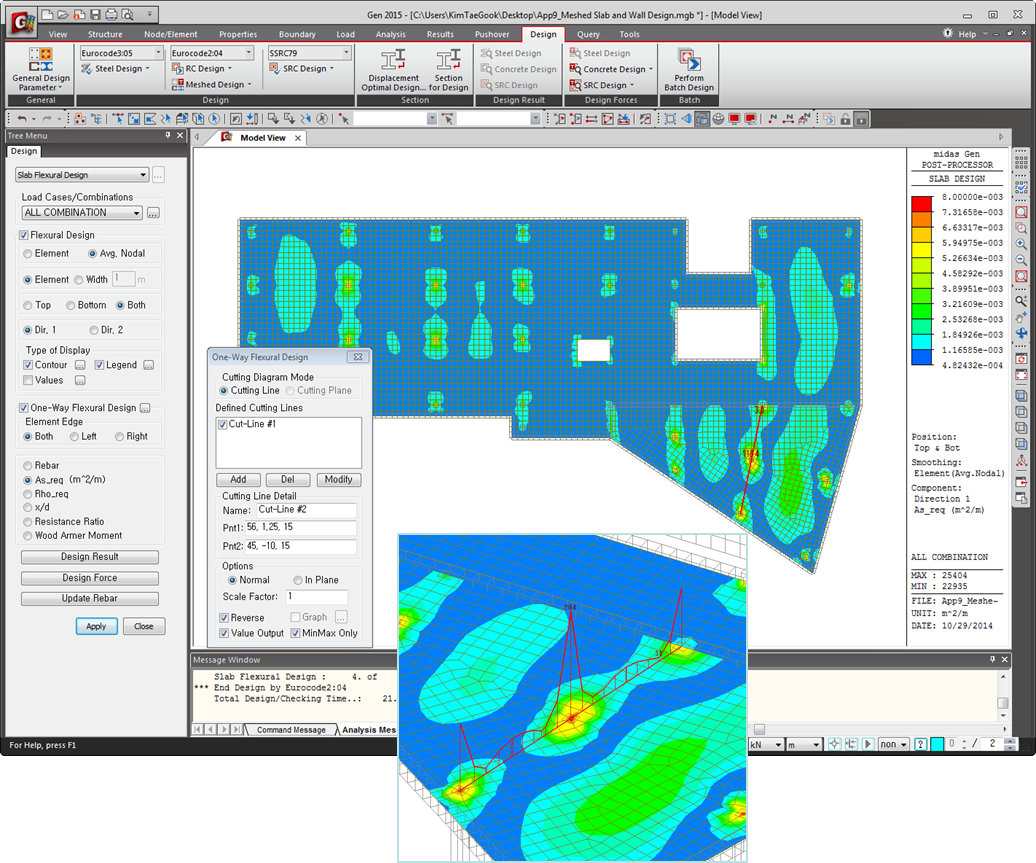Click the open folder icon in title bar

point(63,15)
